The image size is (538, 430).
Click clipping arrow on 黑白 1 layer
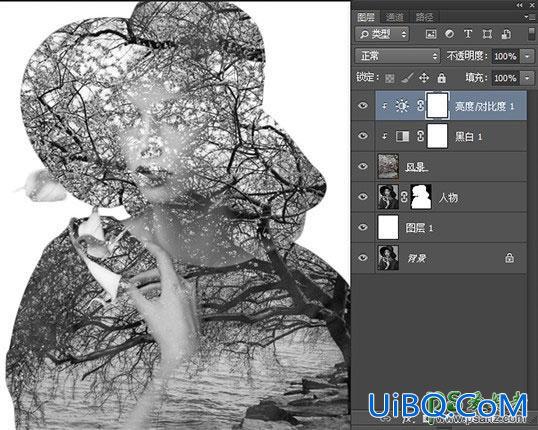[x=385, y=137]
